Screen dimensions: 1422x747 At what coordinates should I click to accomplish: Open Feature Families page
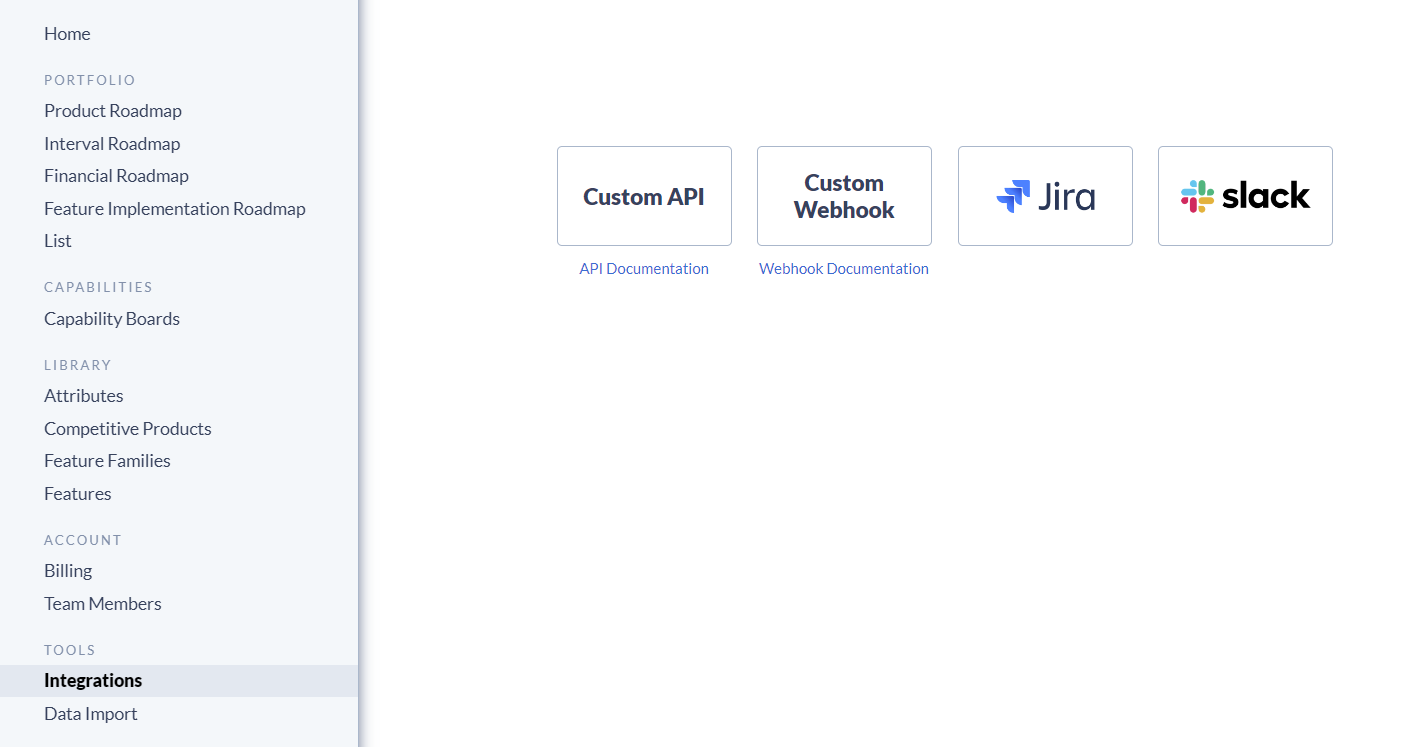click(x=107, y=461)
